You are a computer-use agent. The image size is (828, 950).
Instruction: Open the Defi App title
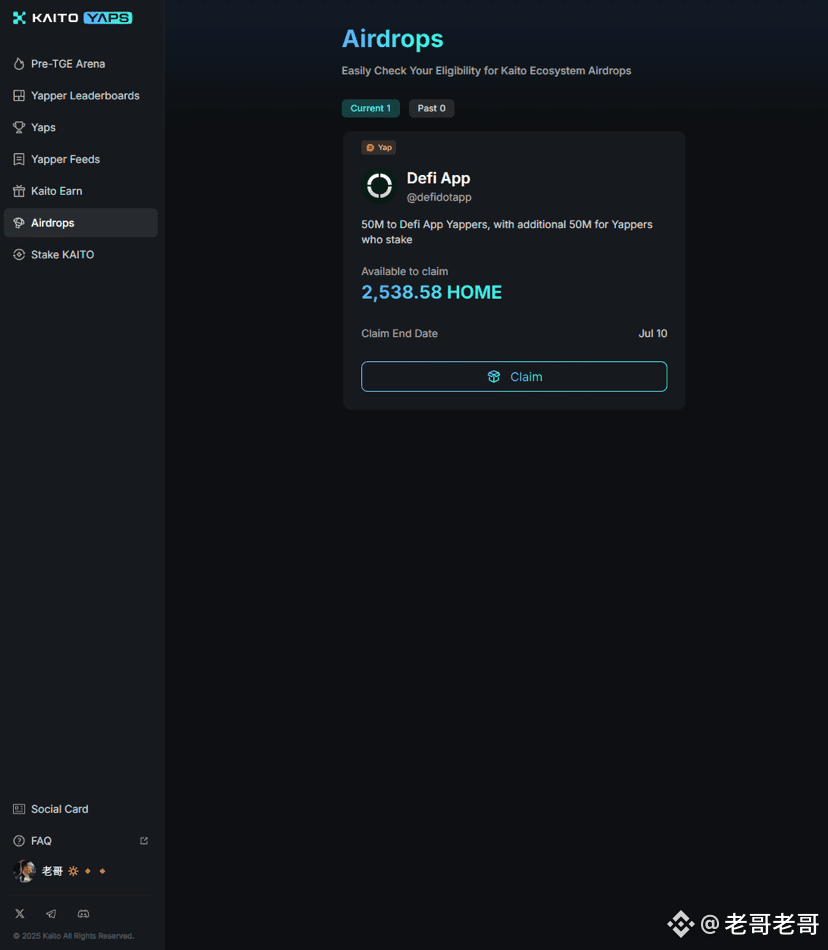coord(439,178)
